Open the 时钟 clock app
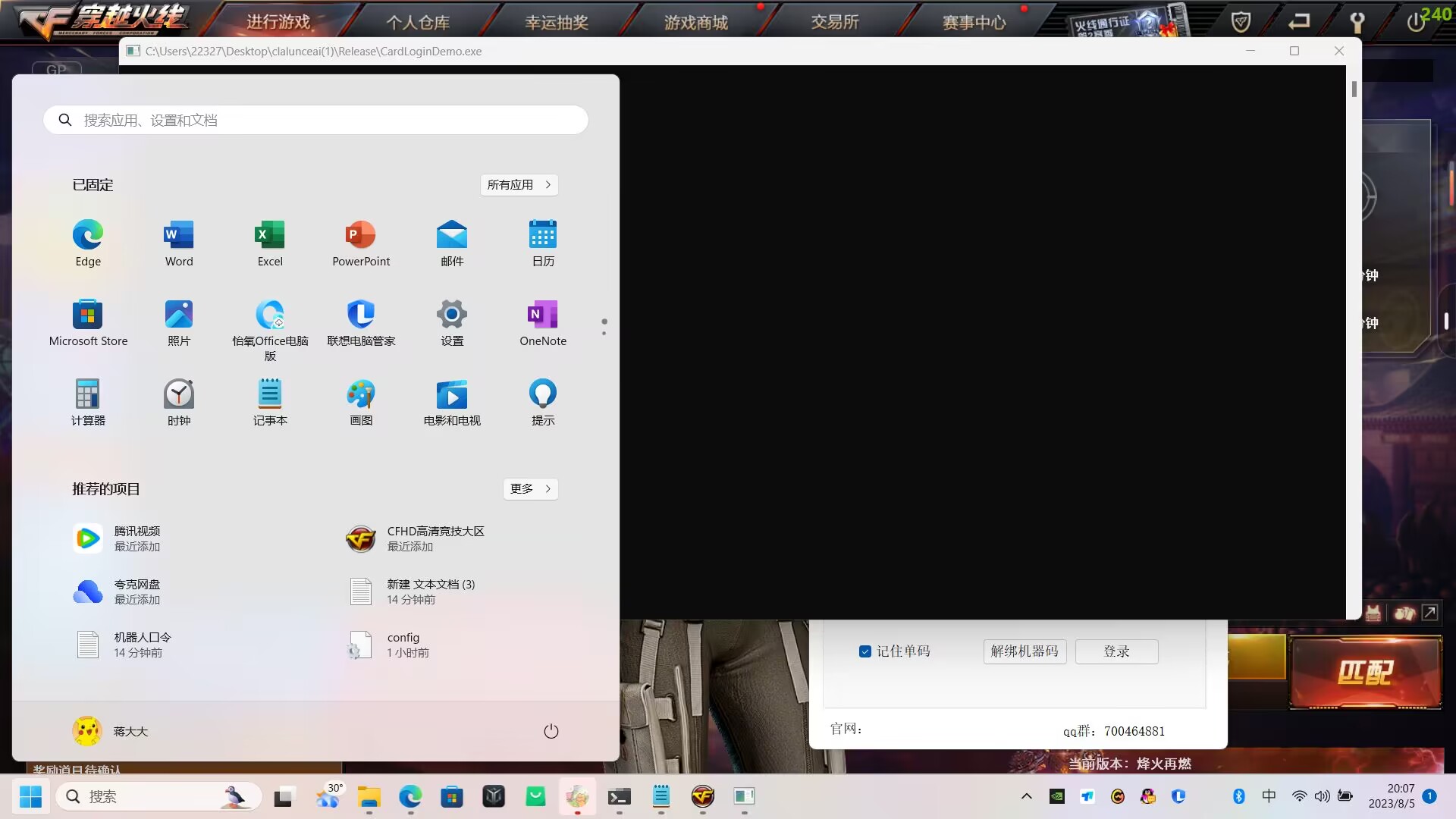Image resolution: width=1456 pixels, height=819 pixels. (179, 403)
